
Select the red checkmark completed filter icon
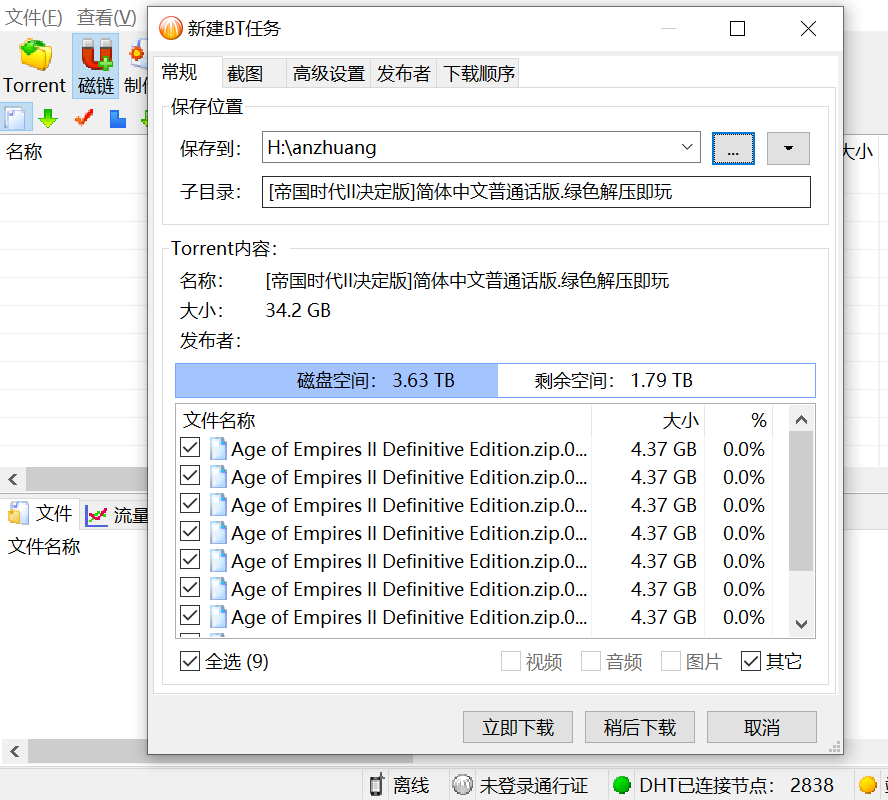pos(84,118)
